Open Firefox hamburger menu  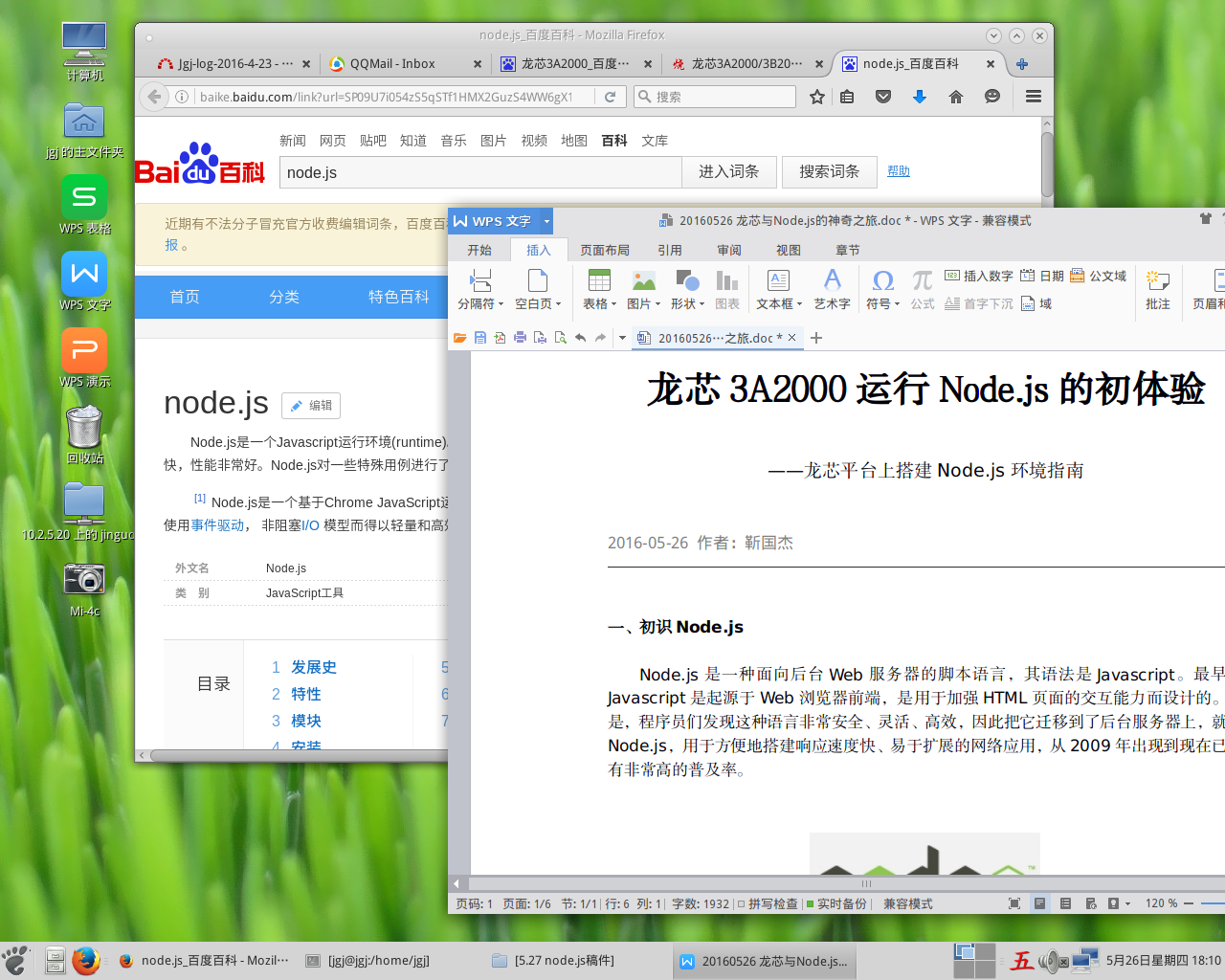click(1034, 97)
